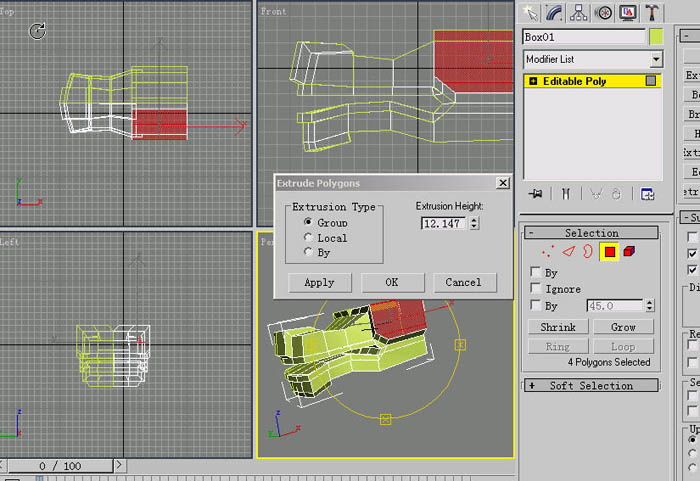Select Vertex sub-object level icon
The width and height of the screenshot is (700, 481).
pos(548,252)
